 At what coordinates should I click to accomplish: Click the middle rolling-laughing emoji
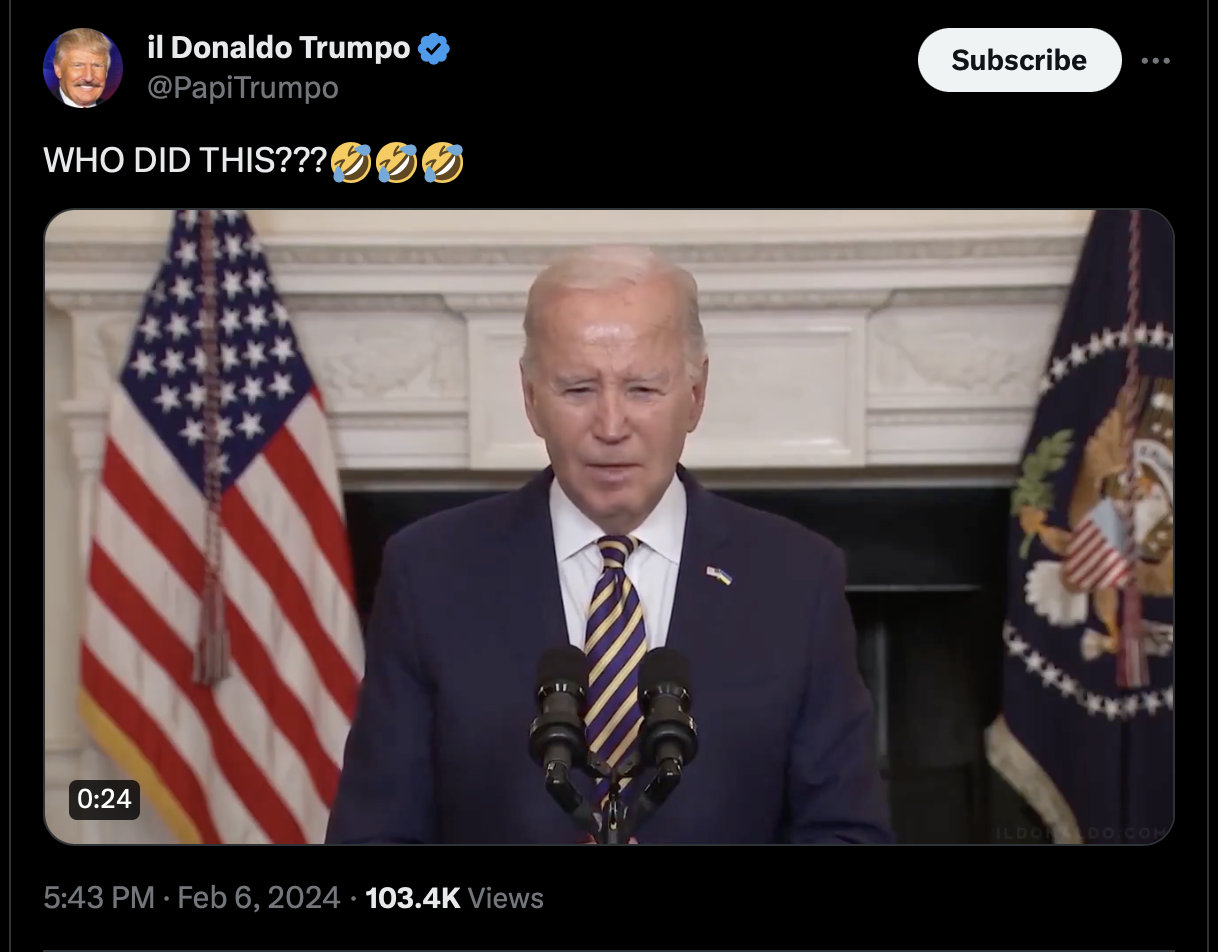click(x=397, y=162)
